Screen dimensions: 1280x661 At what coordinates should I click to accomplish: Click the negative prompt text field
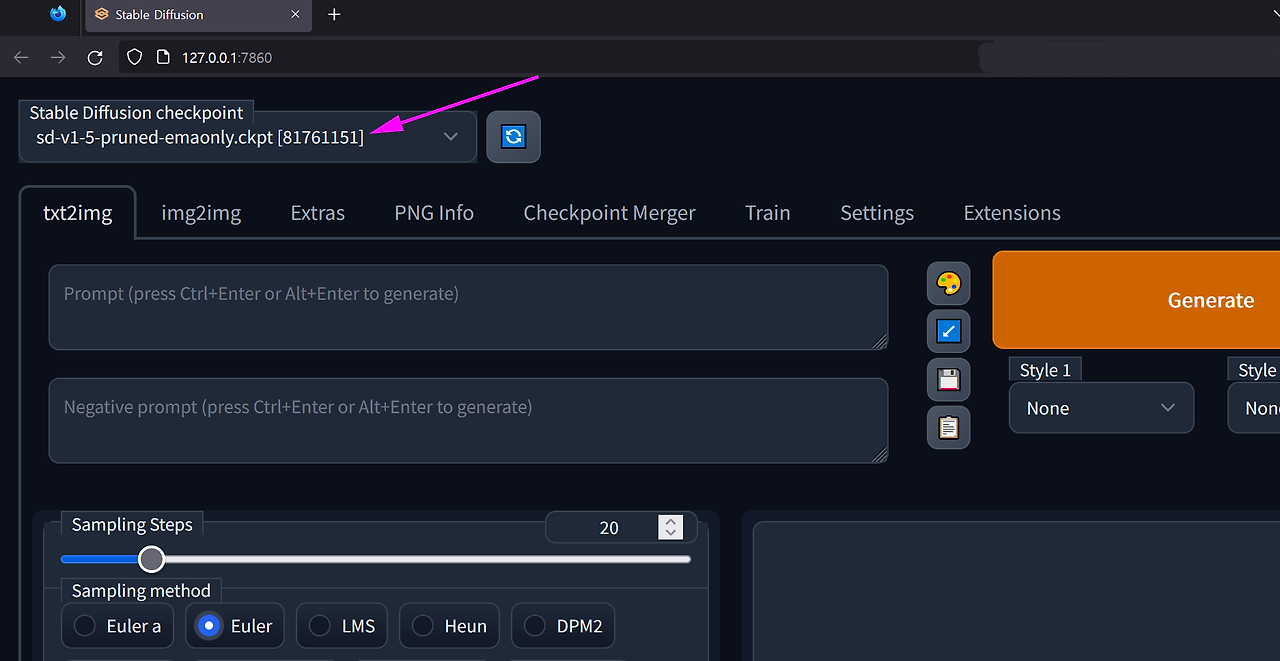(x=468, y=420)
